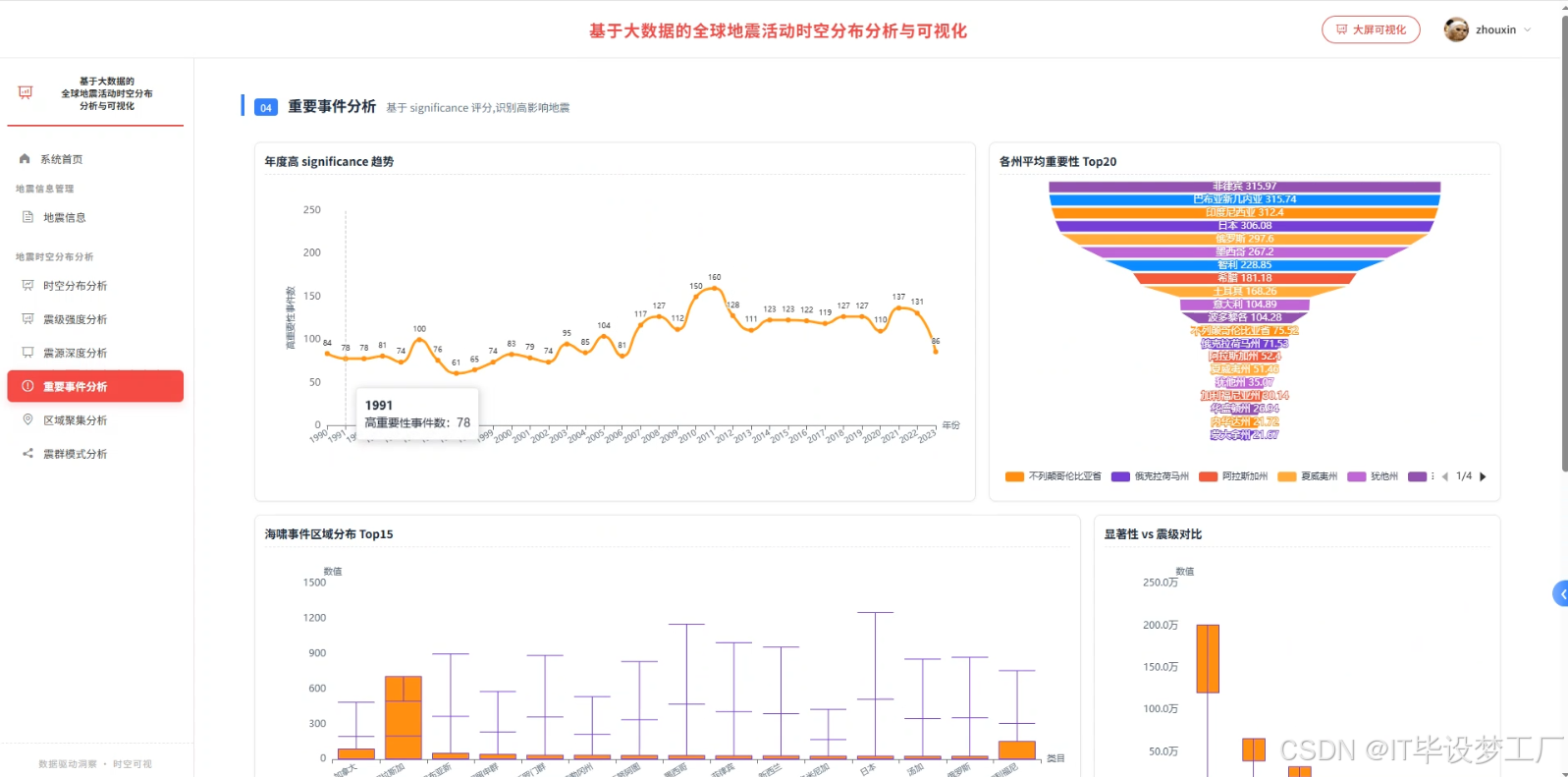The height and width of the screenshot is (777, 1568).
Task: Click the document icon for 地震信息
Action: point(27,217)
